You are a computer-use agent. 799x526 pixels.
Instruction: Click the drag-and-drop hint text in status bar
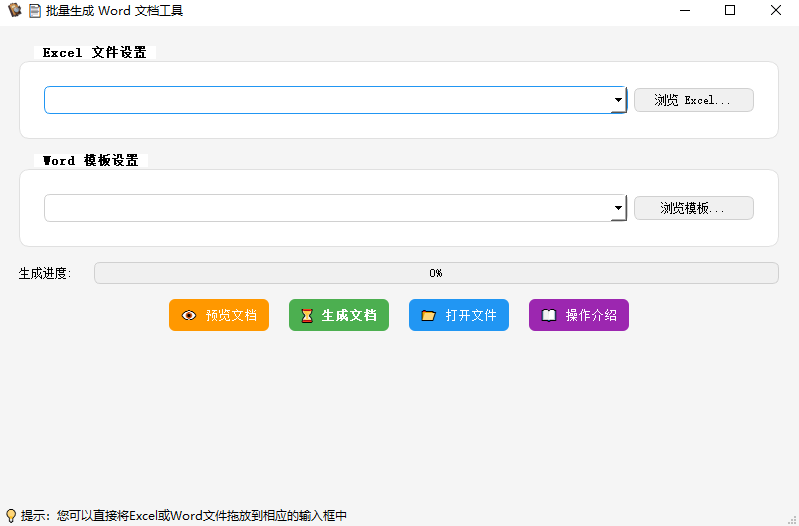tap(184, 516)
